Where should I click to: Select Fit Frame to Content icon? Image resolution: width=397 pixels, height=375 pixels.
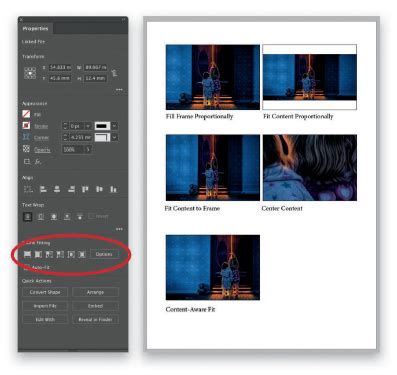point(60,254)
